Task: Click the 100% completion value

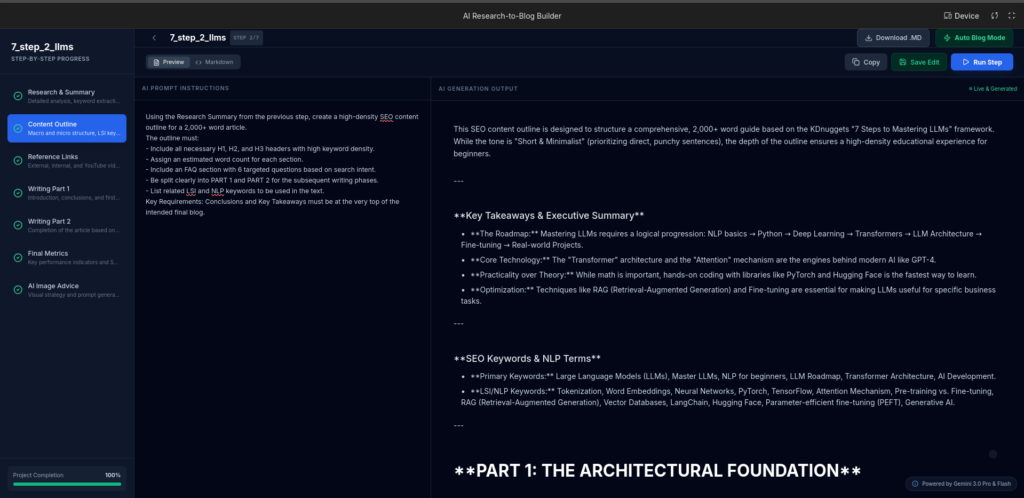Action: point(113,475)
